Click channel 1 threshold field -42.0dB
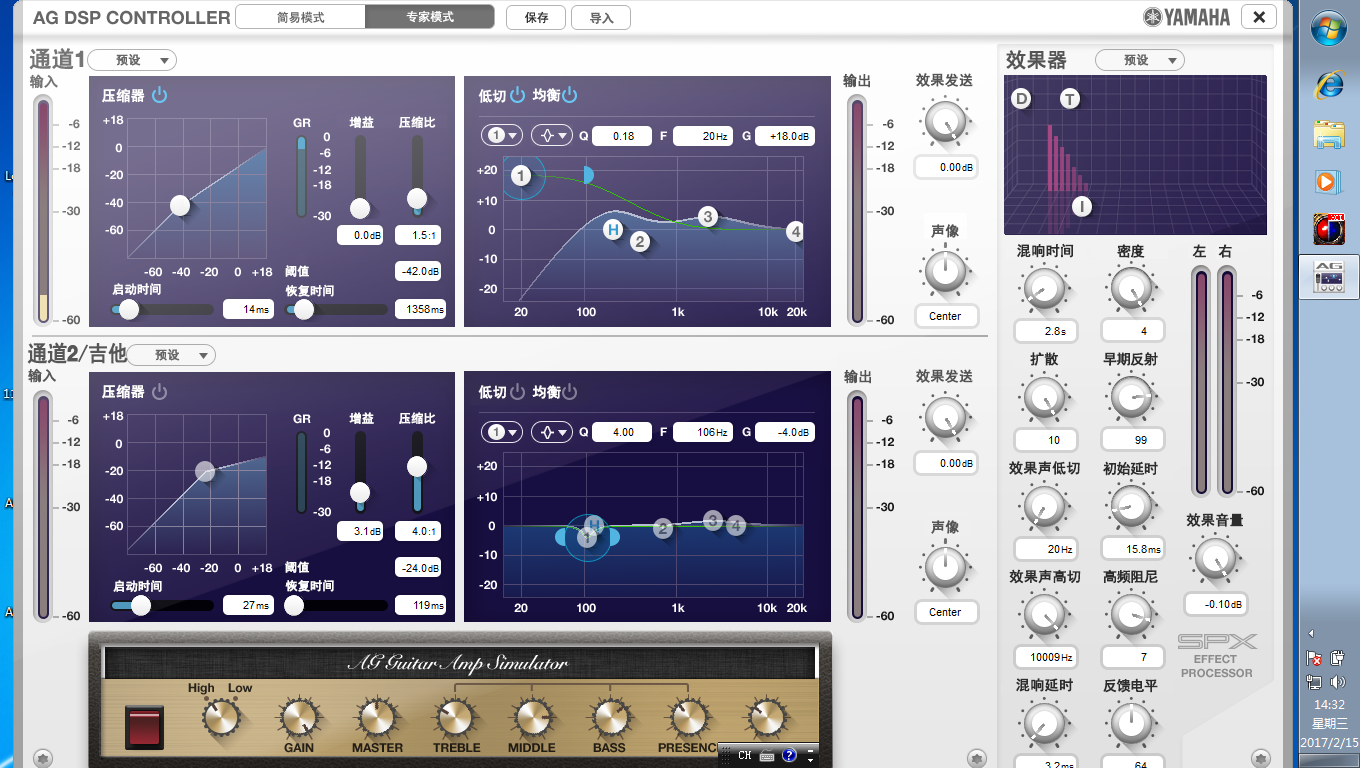This screenshot has width=1360, height=768. (x=420, y=271)
